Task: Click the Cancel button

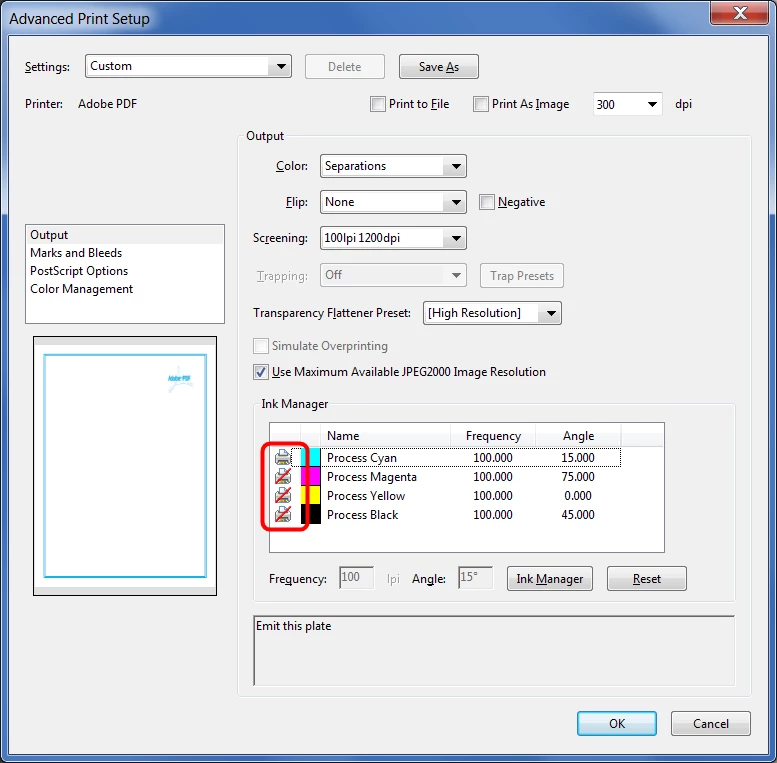Action: point(711,724)
